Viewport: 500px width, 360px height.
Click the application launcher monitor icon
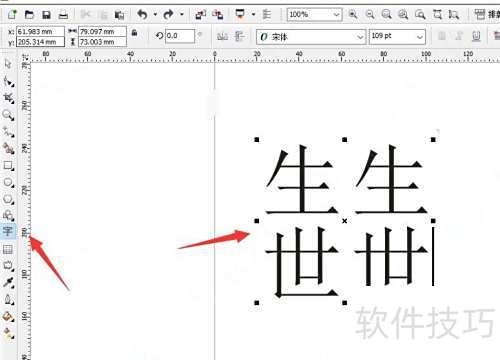tap(240, 14)
